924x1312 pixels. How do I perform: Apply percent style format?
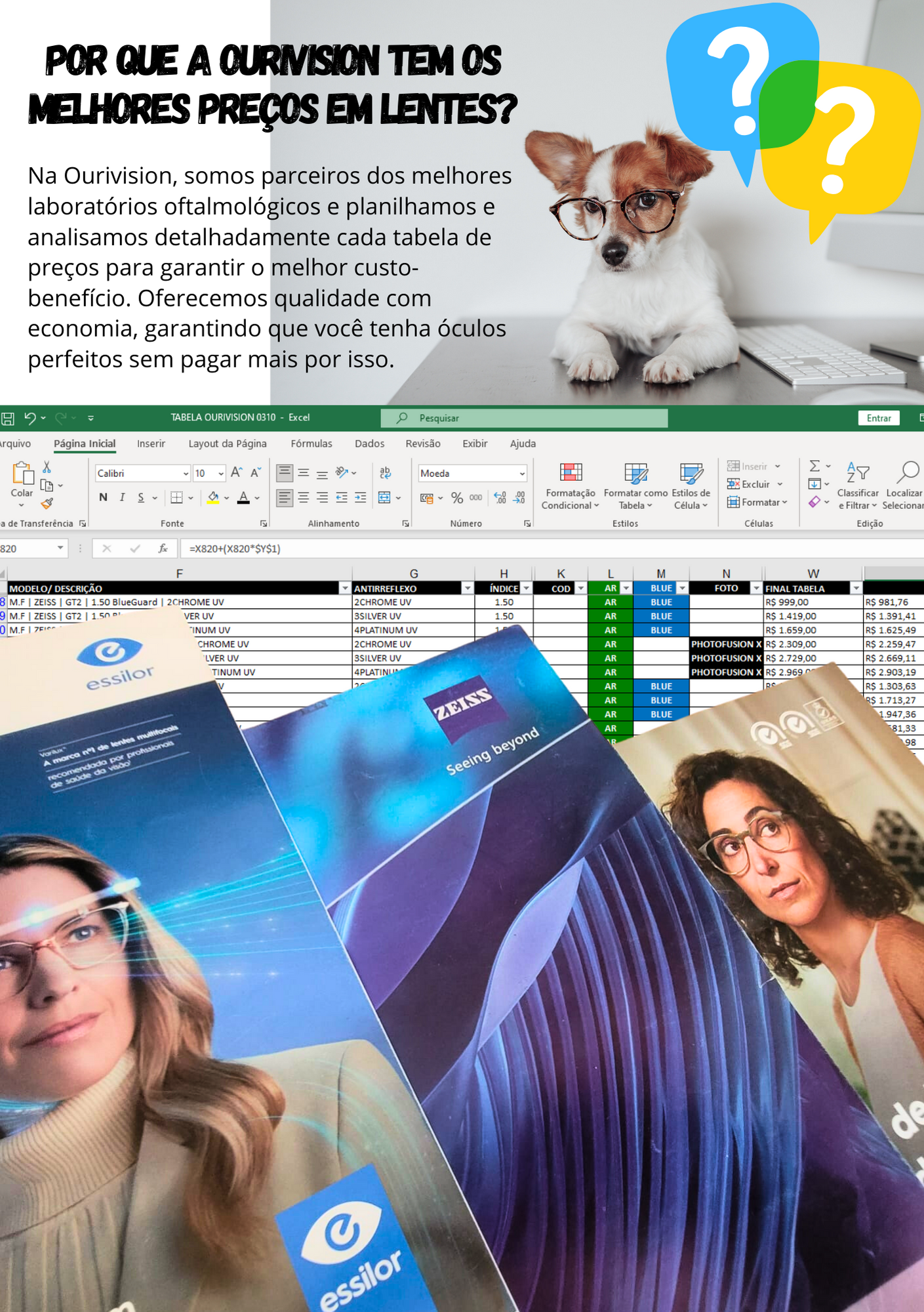457,498
